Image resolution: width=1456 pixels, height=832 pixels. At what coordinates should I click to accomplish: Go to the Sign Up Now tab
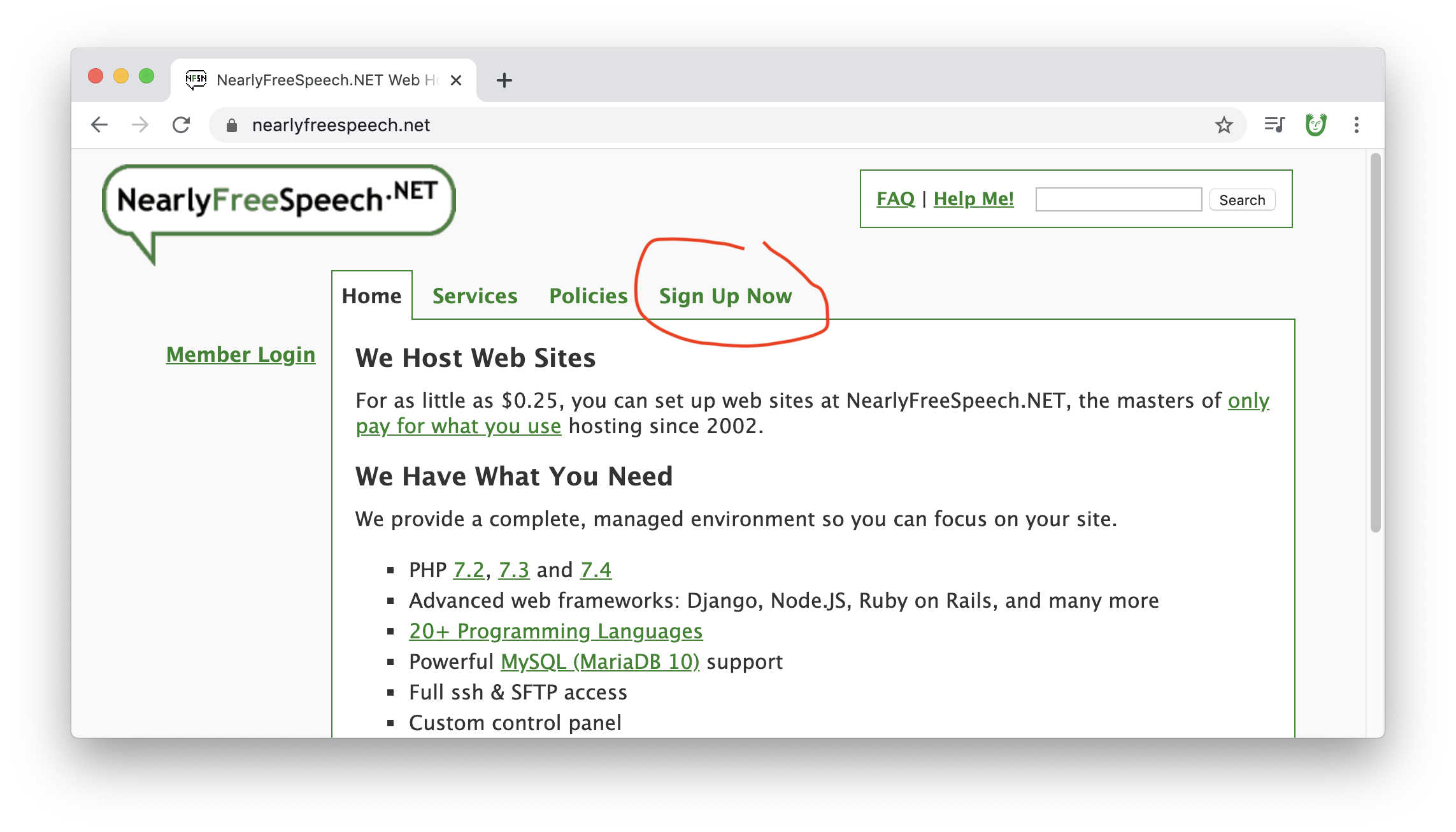(x=725, y=296)
